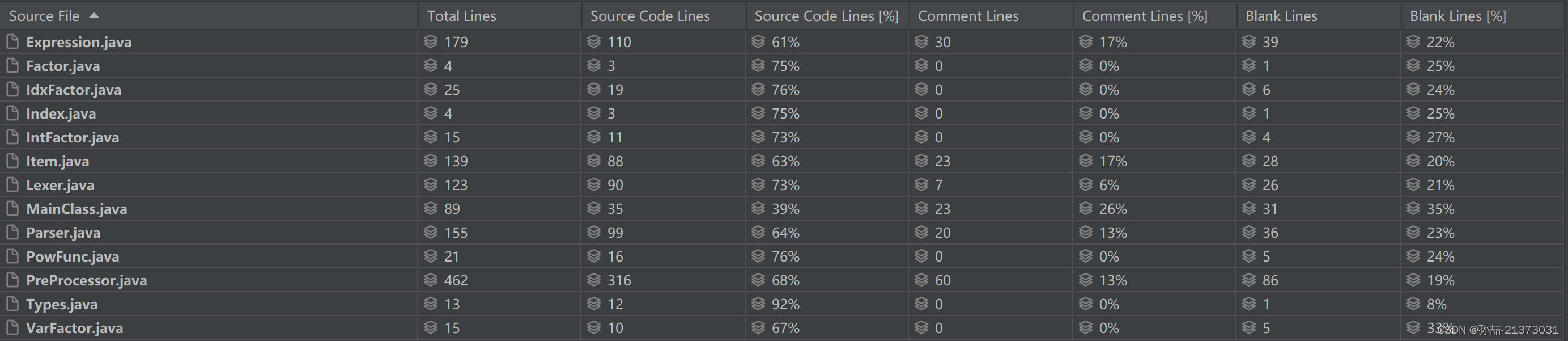1568x341 pixels.
Task: Click the file icon beside MainClass.java
Action: tap(12, 209)
